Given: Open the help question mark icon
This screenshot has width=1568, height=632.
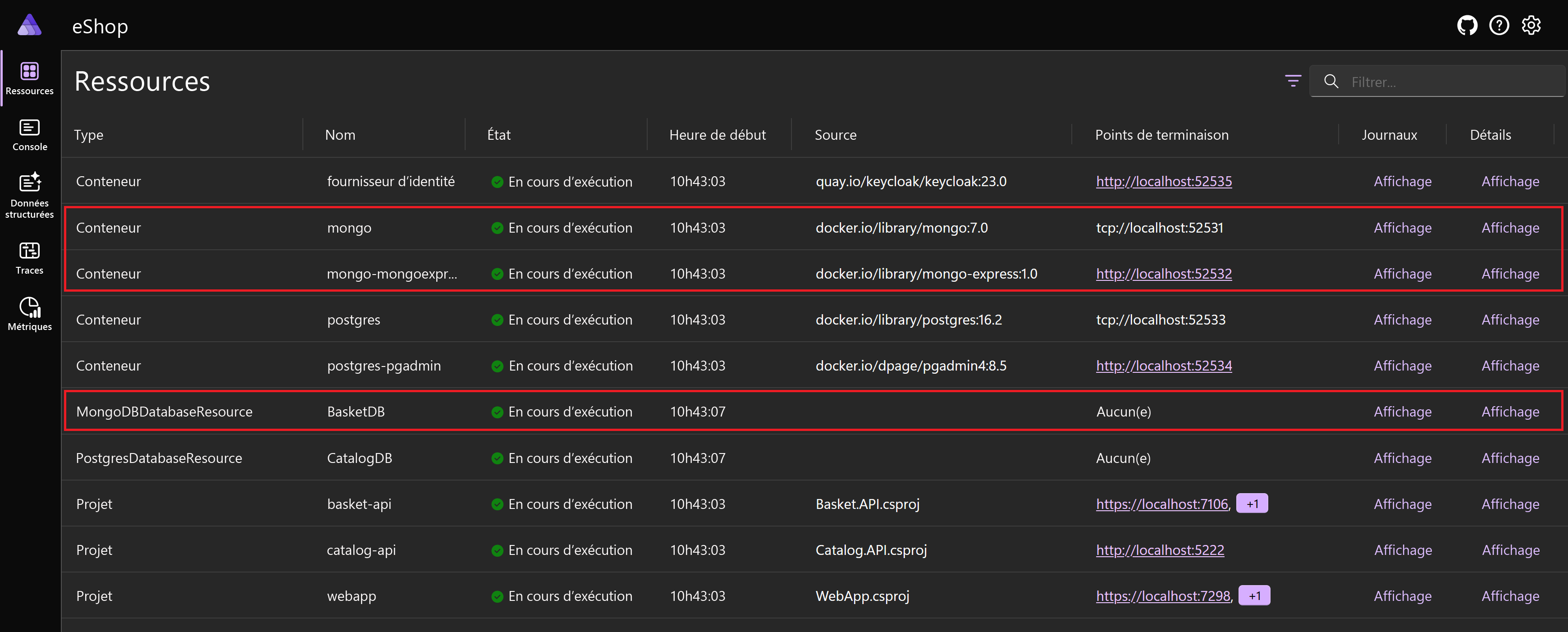Looking at the screenshot, I should click(x=1499, y=26).
